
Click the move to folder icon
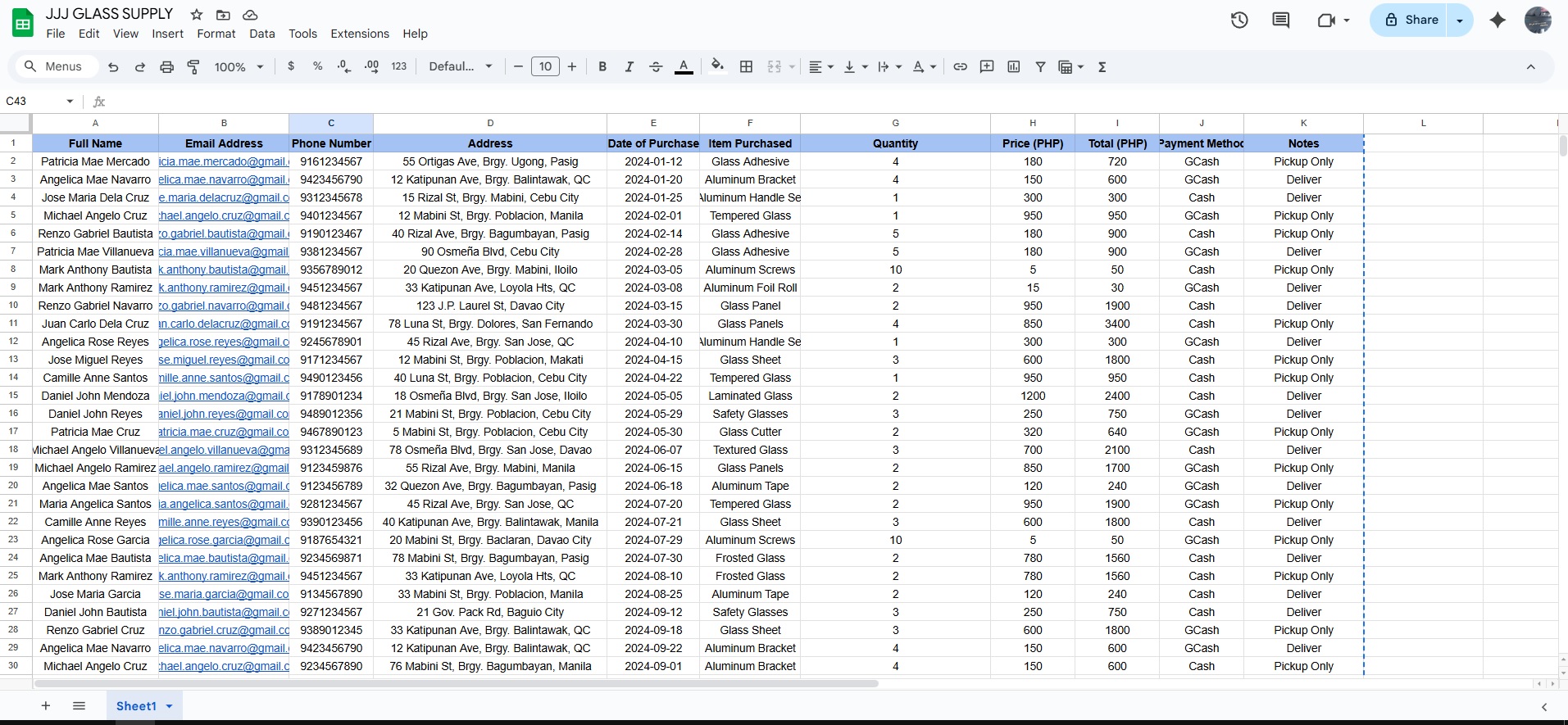click(x=223, y=15)
